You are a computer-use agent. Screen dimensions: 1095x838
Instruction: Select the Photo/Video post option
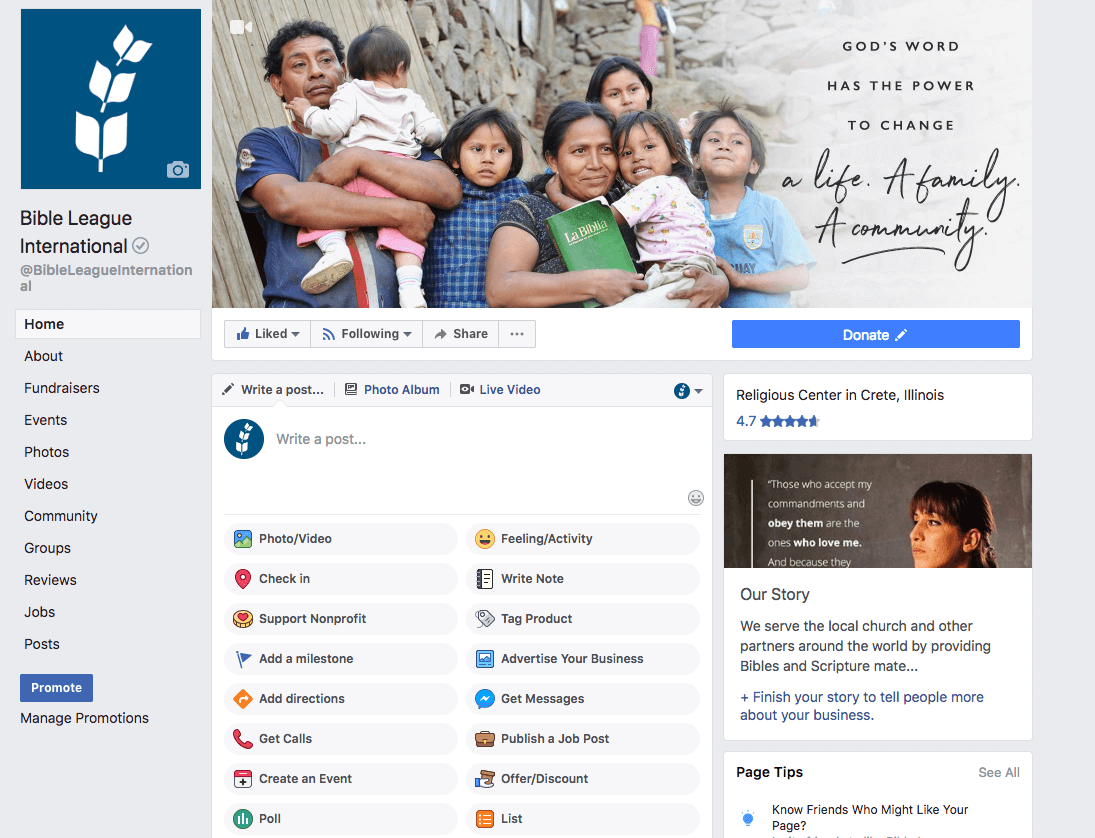click(x=341, y=539)
